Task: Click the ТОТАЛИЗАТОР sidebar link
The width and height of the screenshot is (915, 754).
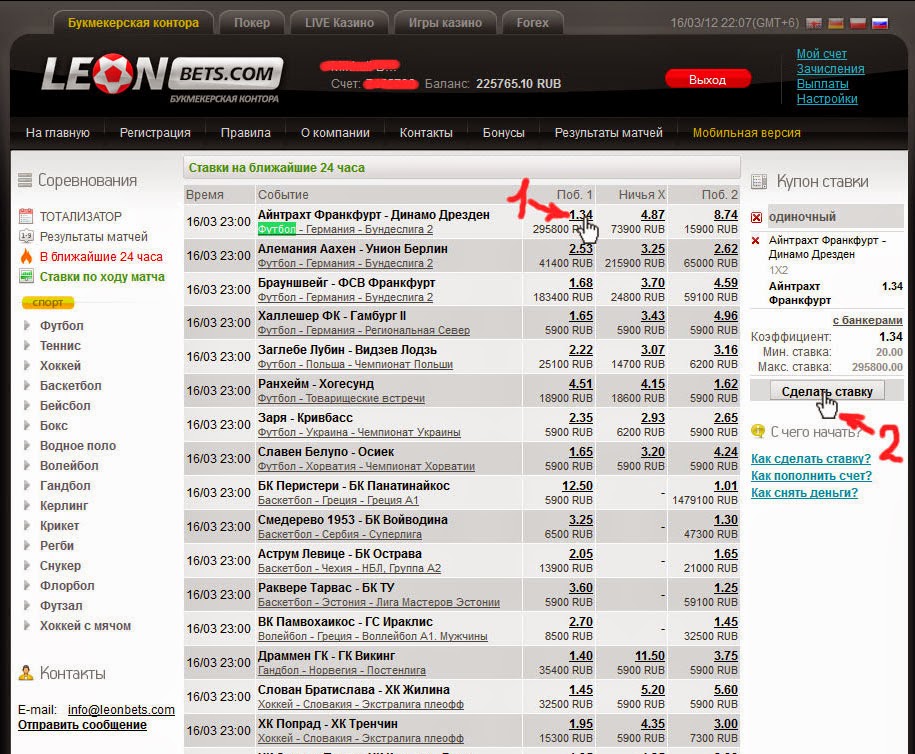Action: (81, 217)
